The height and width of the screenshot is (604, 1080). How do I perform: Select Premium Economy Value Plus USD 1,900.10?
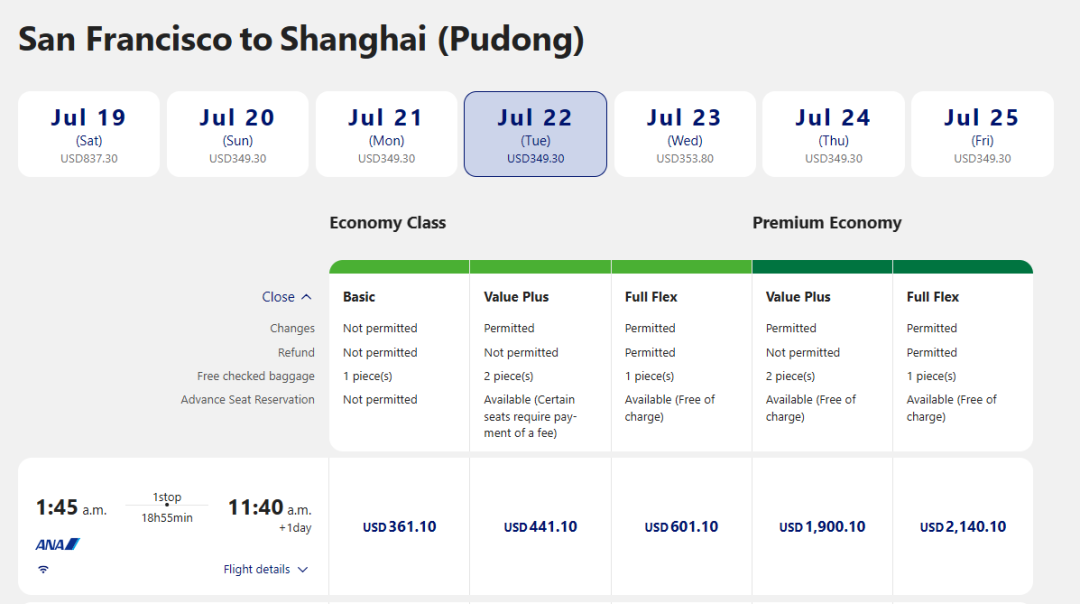pyautogui.click(x=822, y=527)
